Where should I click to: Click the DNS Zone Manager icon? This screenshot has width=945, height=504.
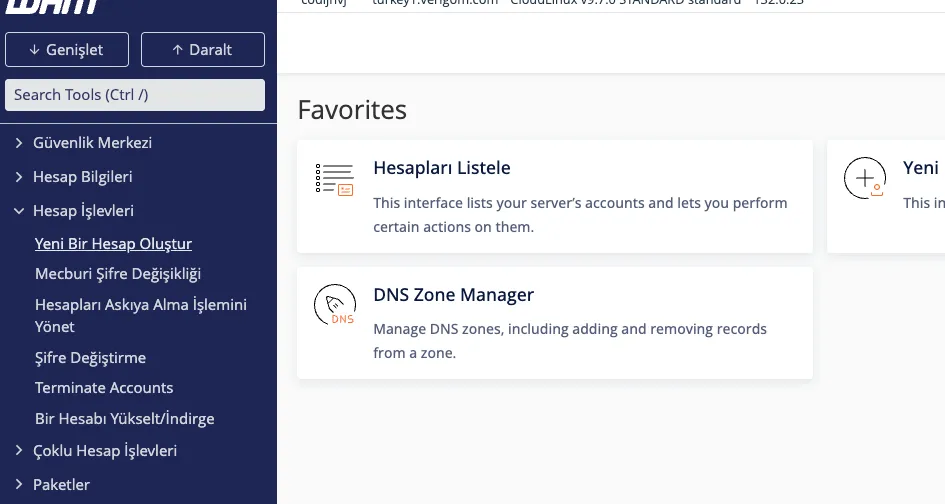click(x=334, y=306)
